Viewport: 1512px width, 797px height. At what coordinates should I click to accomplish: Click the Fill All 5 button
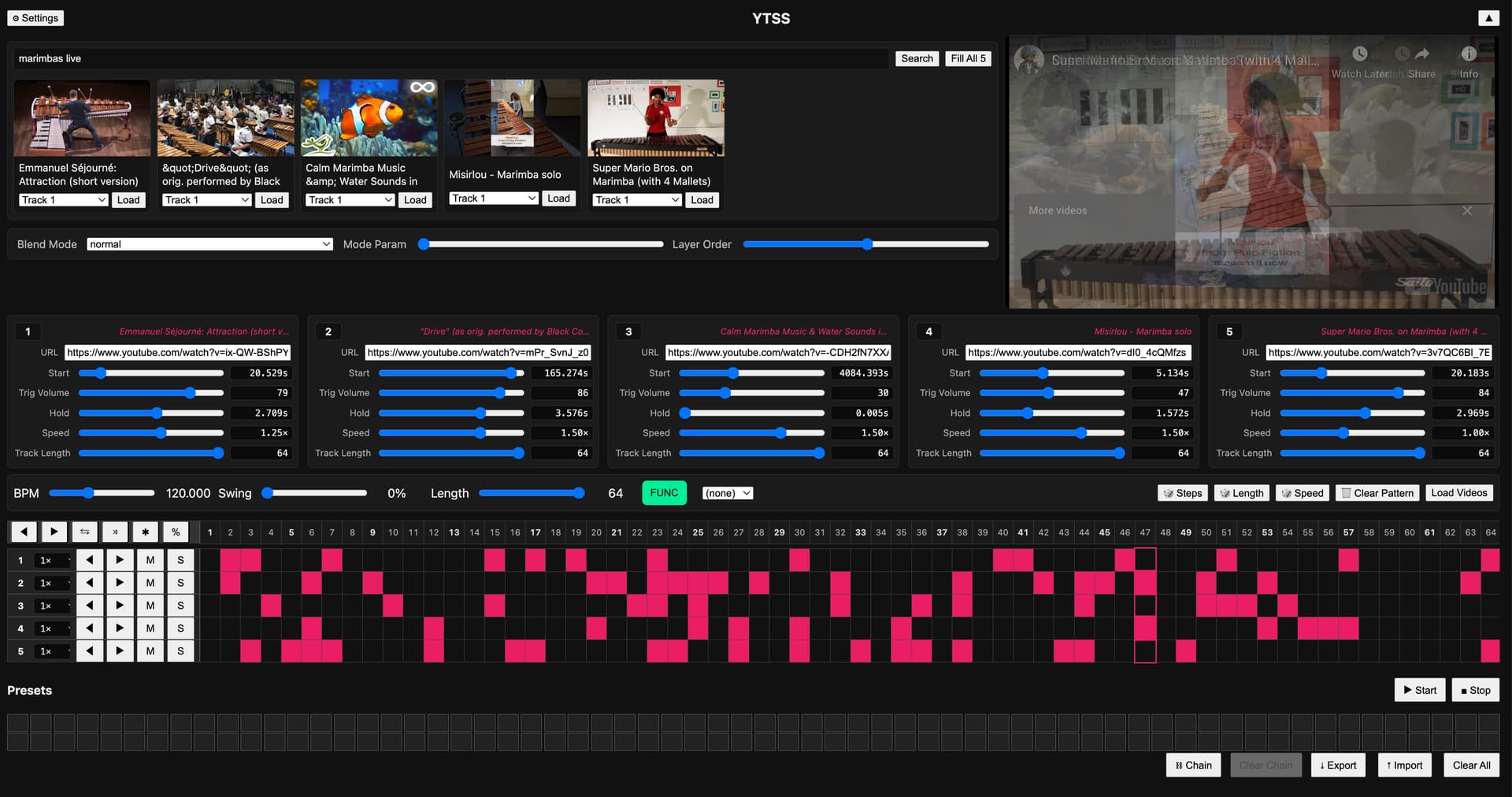pyautogui.click(x=967, y=58)
